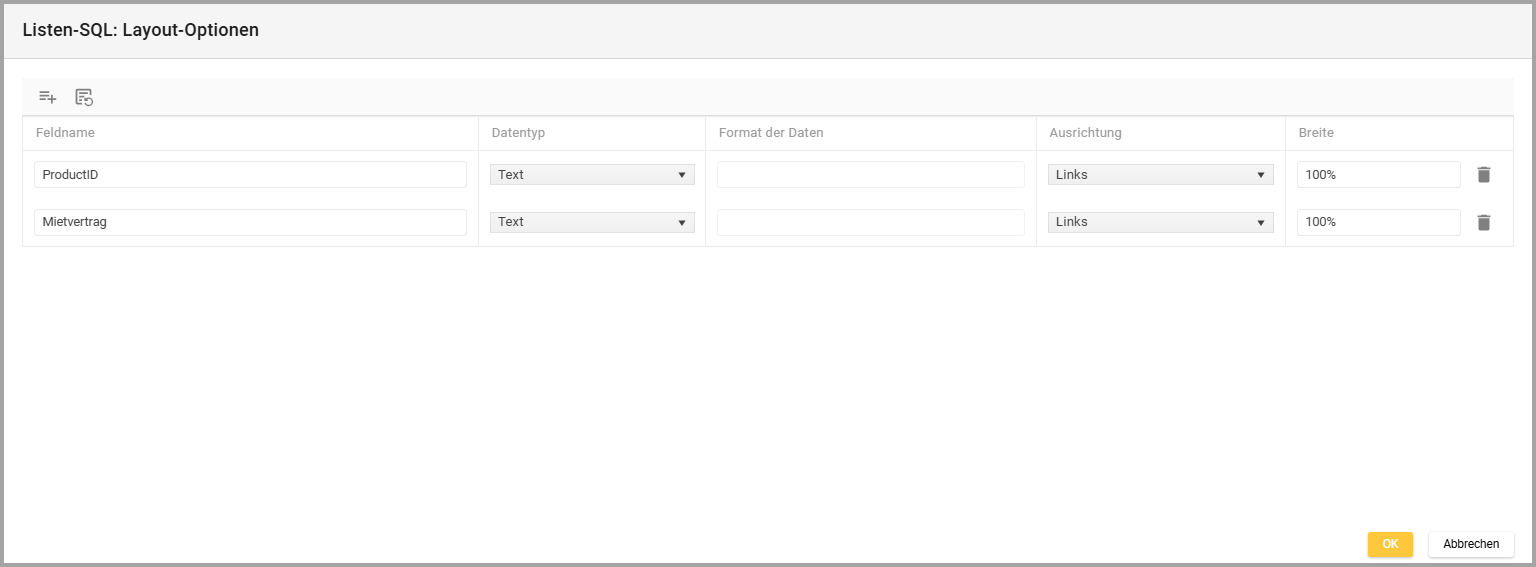Screen dimensions: 1536x567
Task: Click the reset field list icon
Action: pyautogui.click(x=84, y=97)
